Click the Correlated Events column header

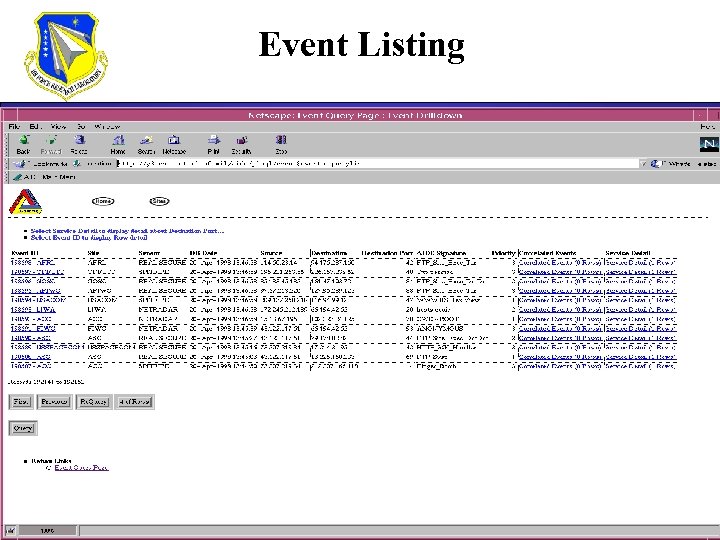547,253
